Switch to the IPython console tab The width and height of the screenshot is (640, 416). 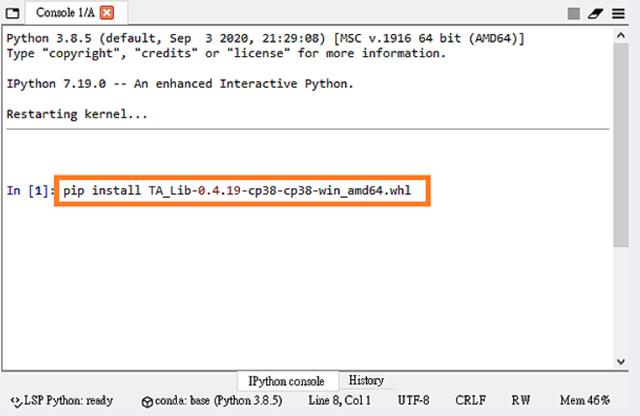[286, 381]
